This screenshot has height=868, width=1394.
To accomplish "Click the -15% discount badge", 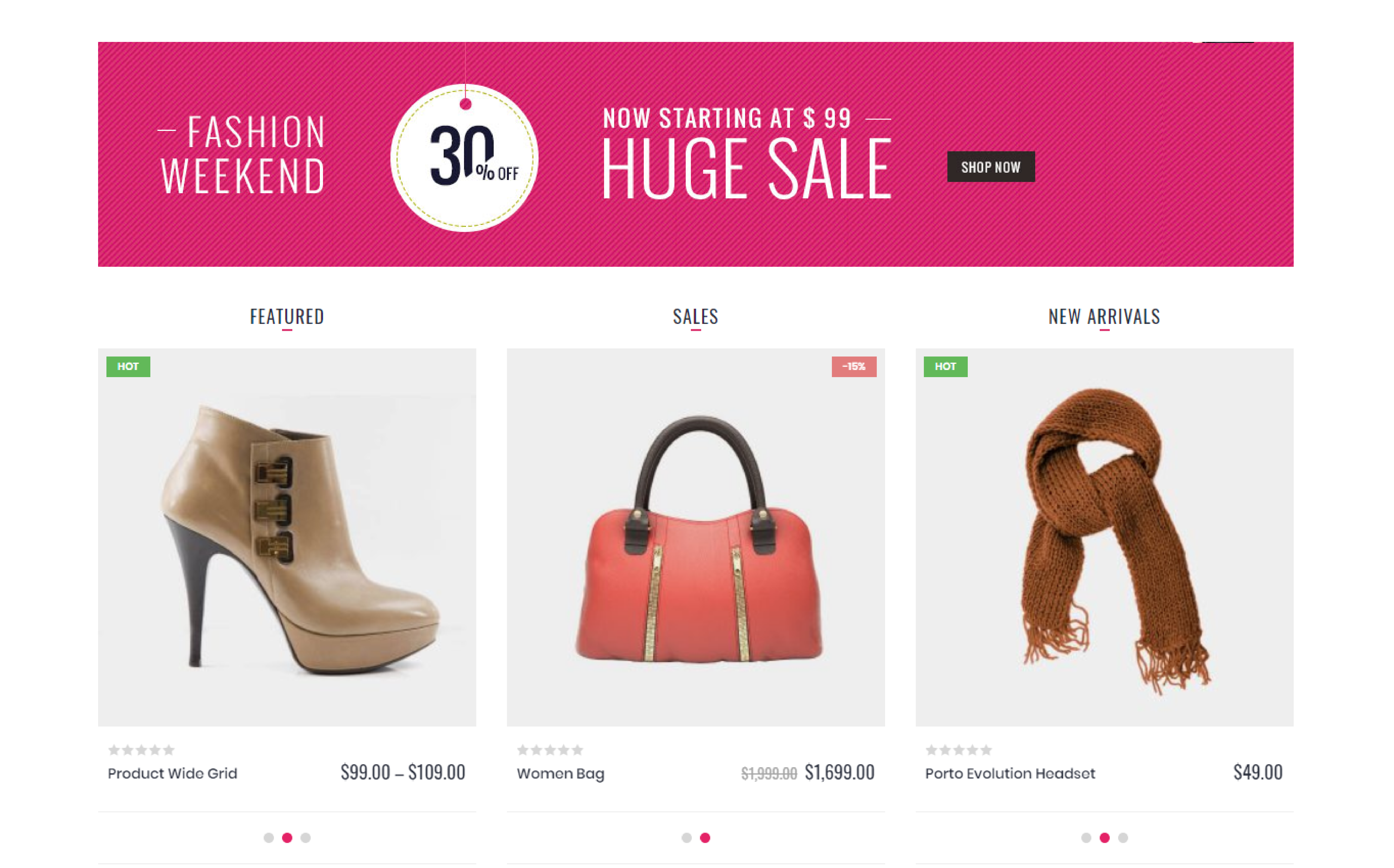I will click(x=854, y=366).
